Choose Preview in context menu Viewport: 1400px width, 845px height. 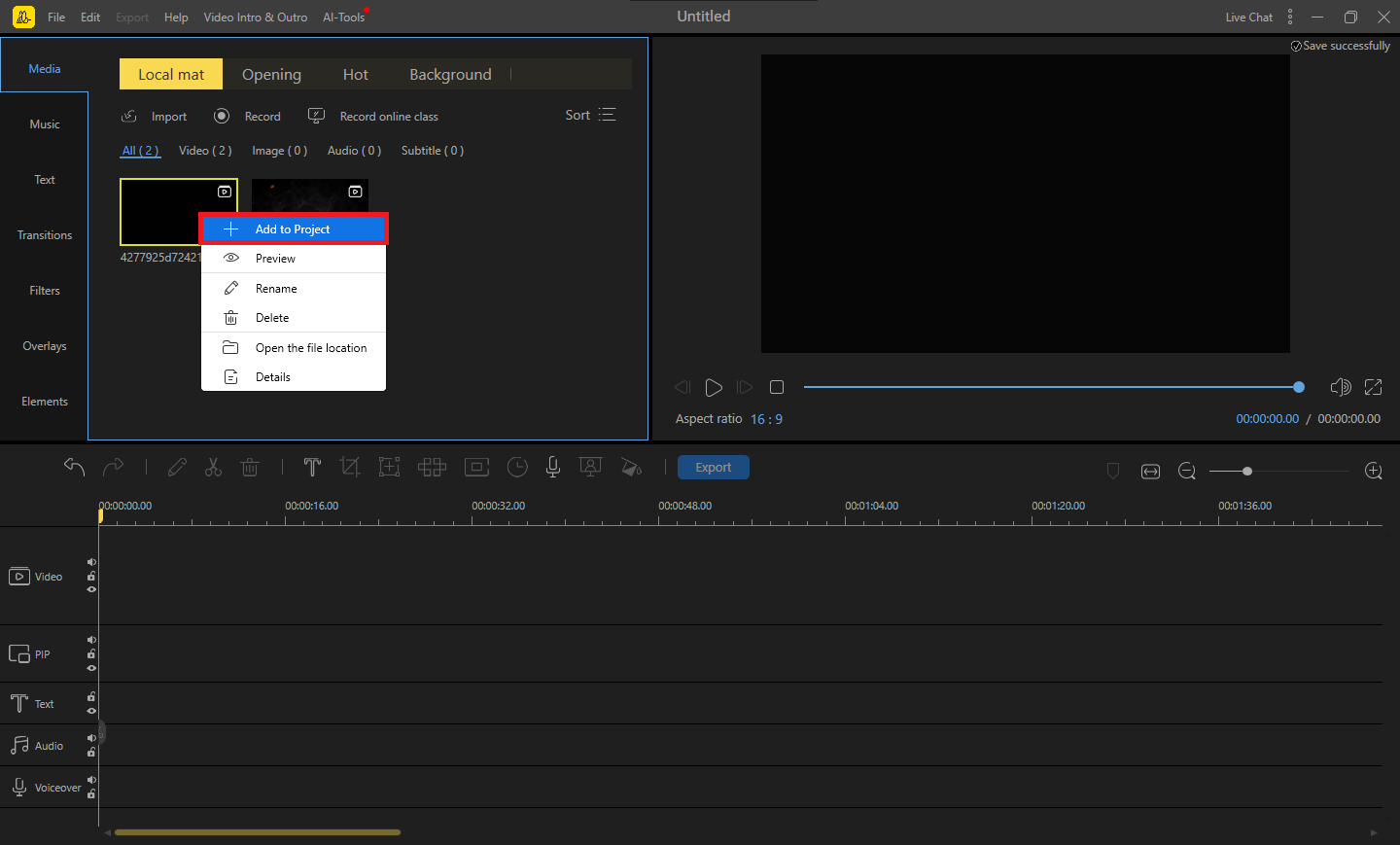[x=294, y=259]
